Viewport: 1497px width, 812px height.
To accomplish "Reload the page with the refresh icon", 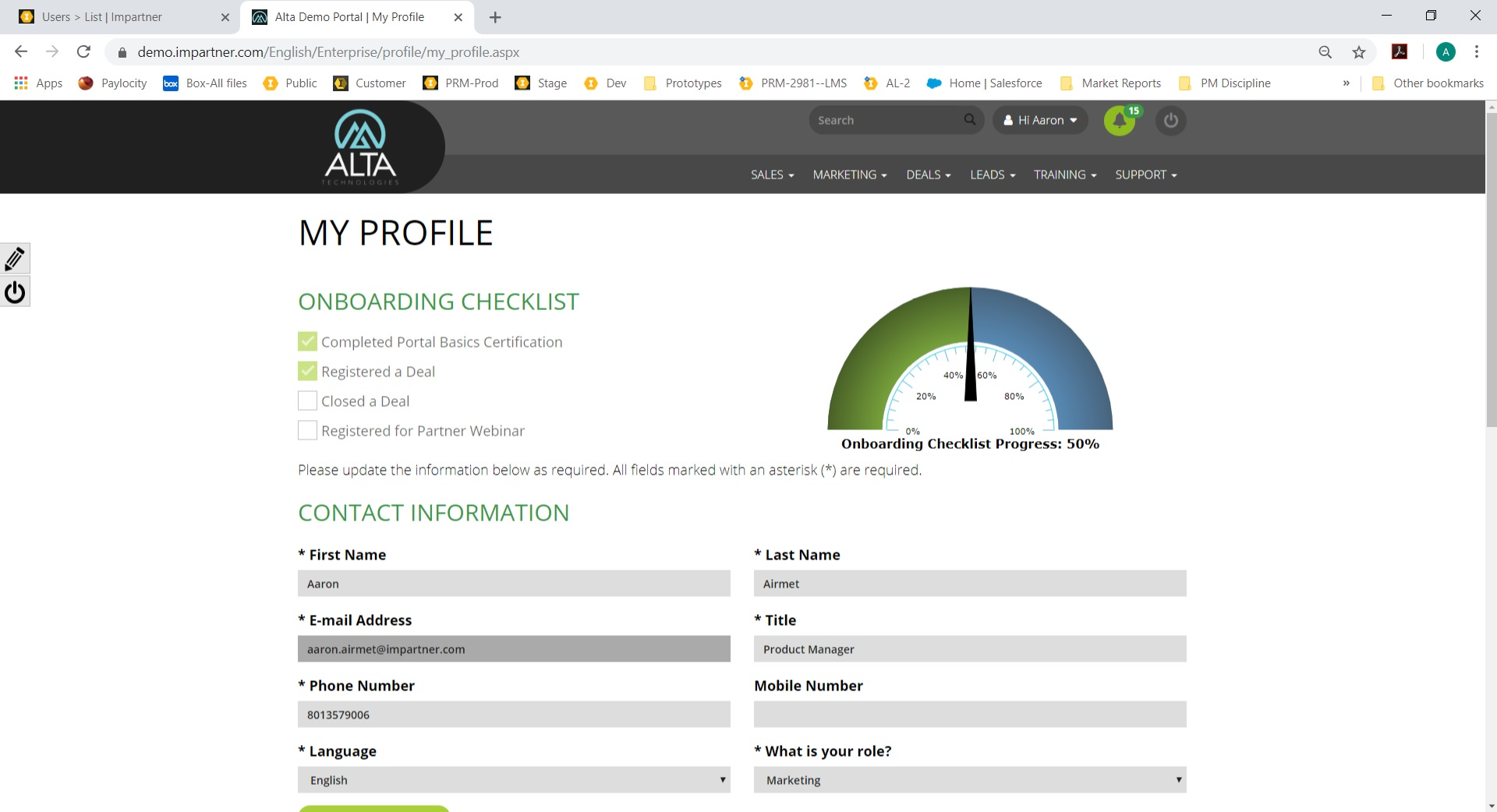I will tap(83, 52).
